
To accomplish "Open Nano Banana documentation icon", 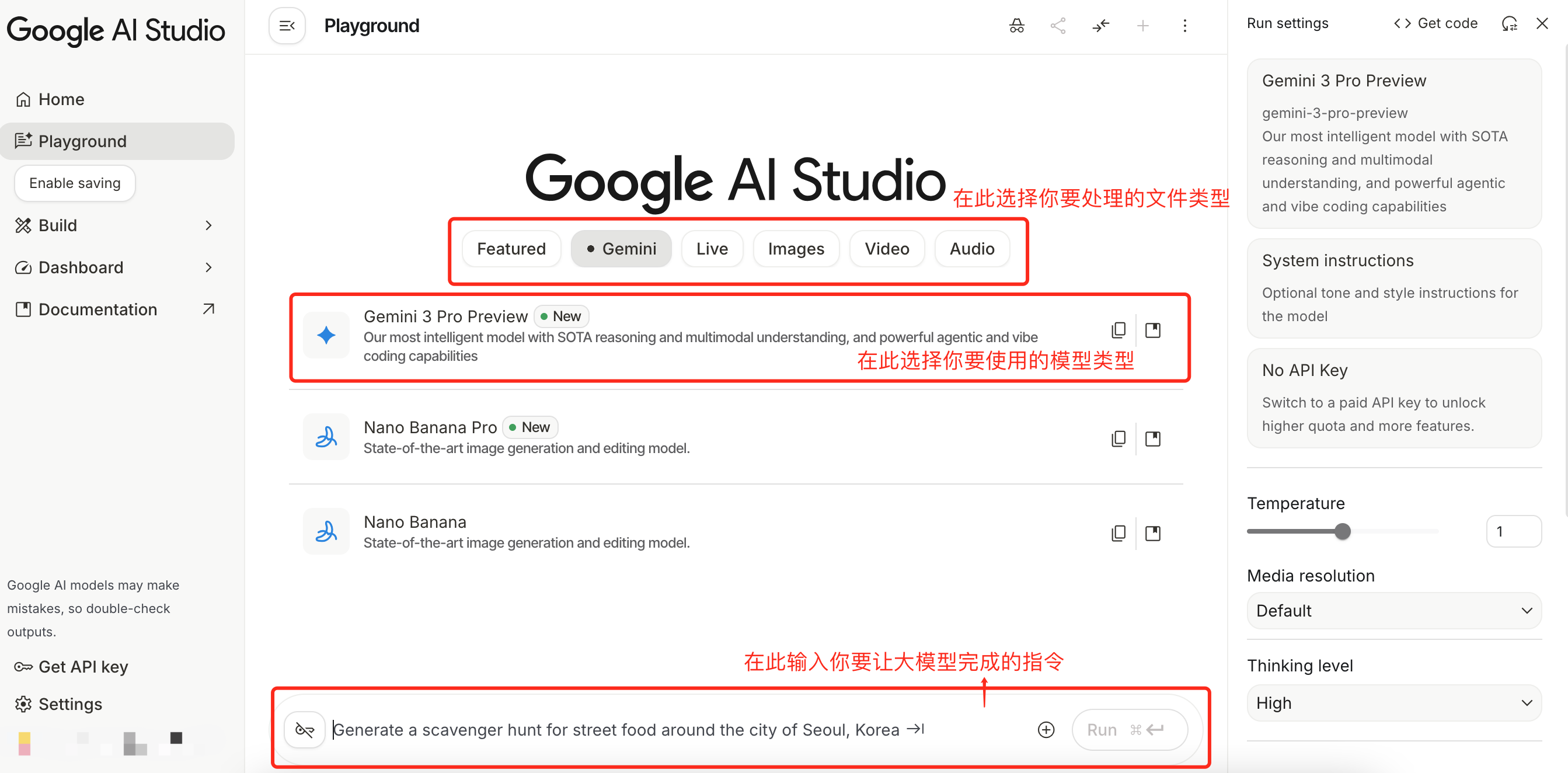I will 1153,533.
